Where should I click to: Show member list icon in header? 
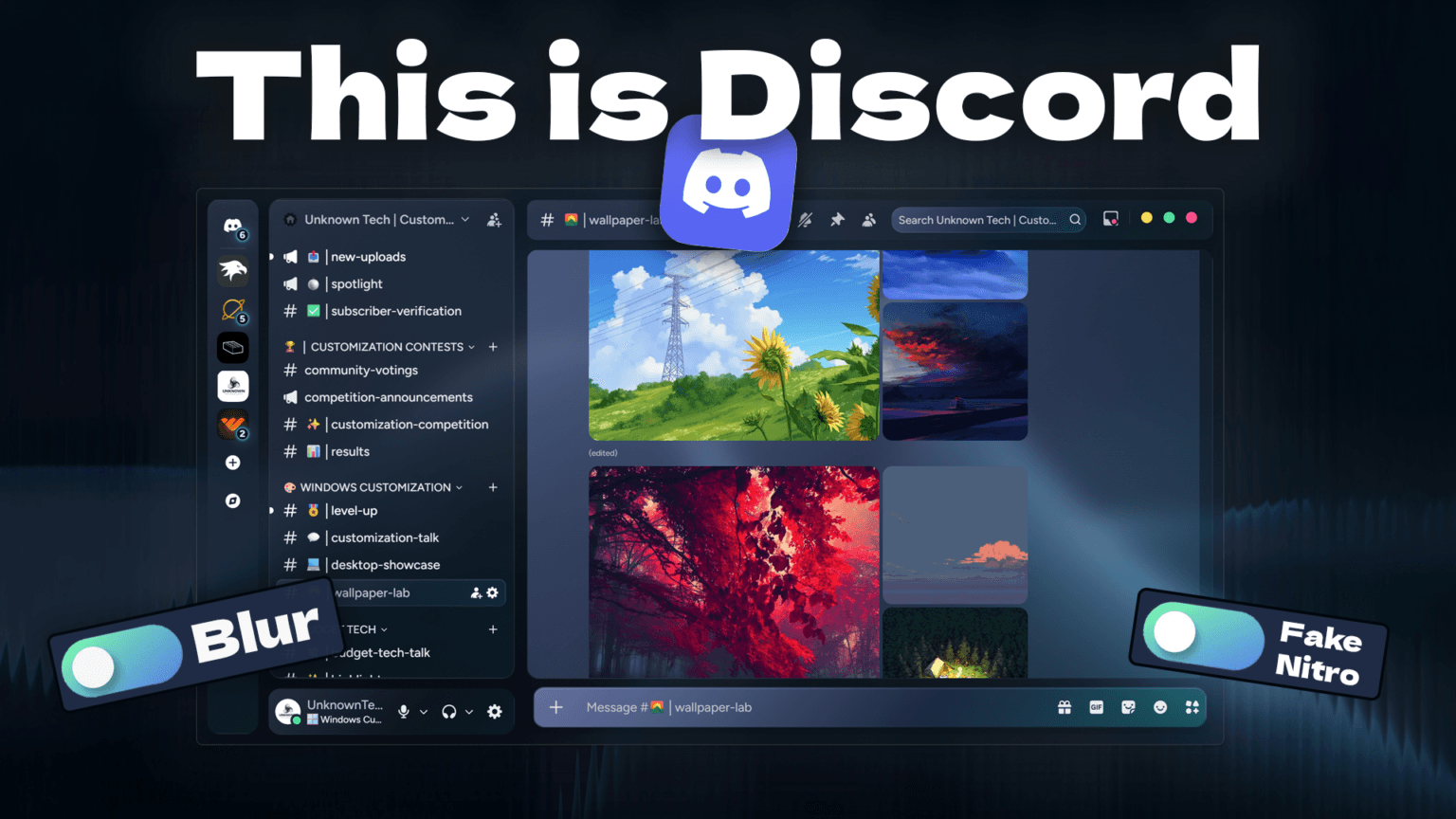pyautogui.click(x=869, y=220)
